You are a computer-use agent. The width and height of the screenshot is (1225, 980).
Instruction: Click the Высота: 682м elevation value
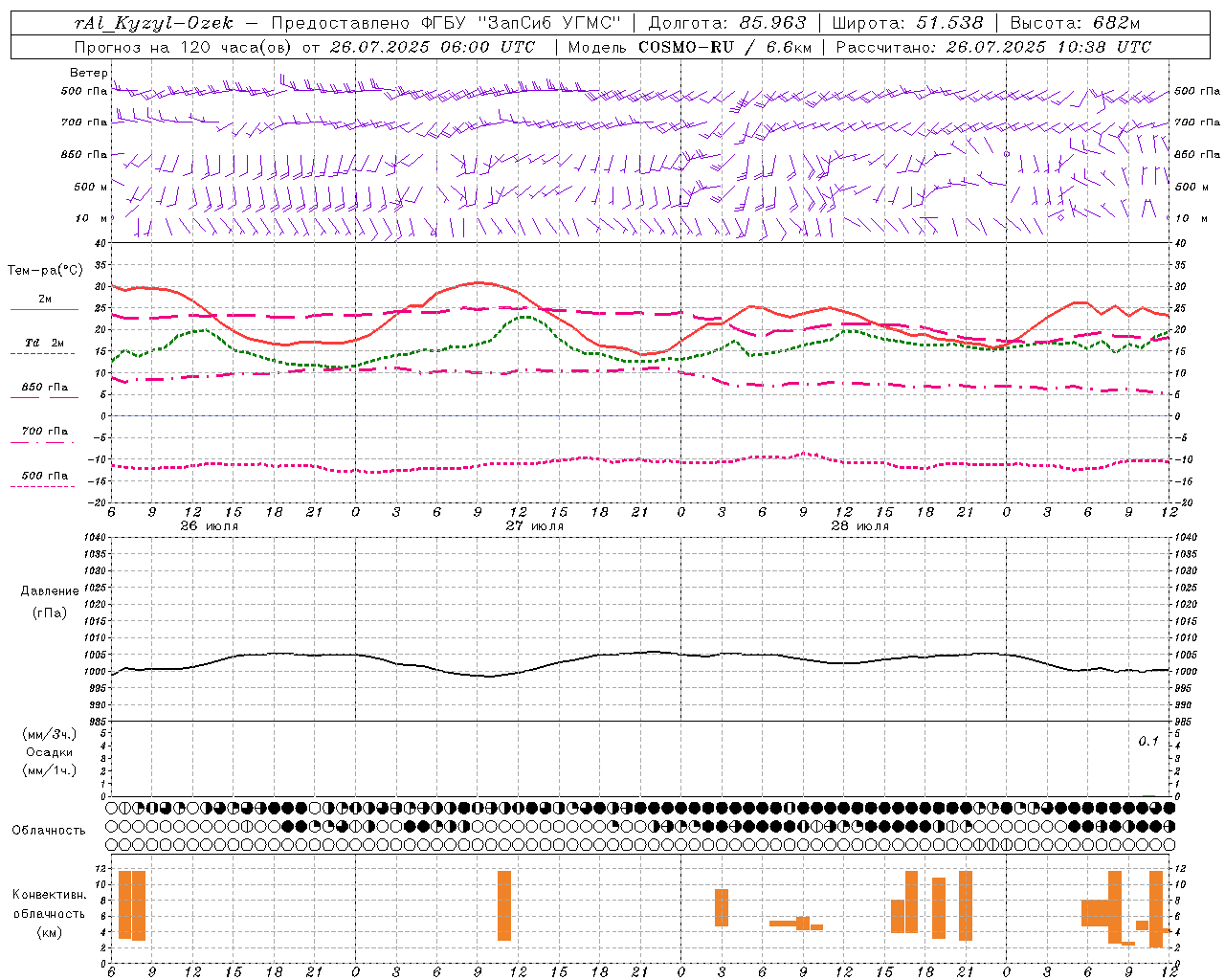click(x=1075, y=23)
